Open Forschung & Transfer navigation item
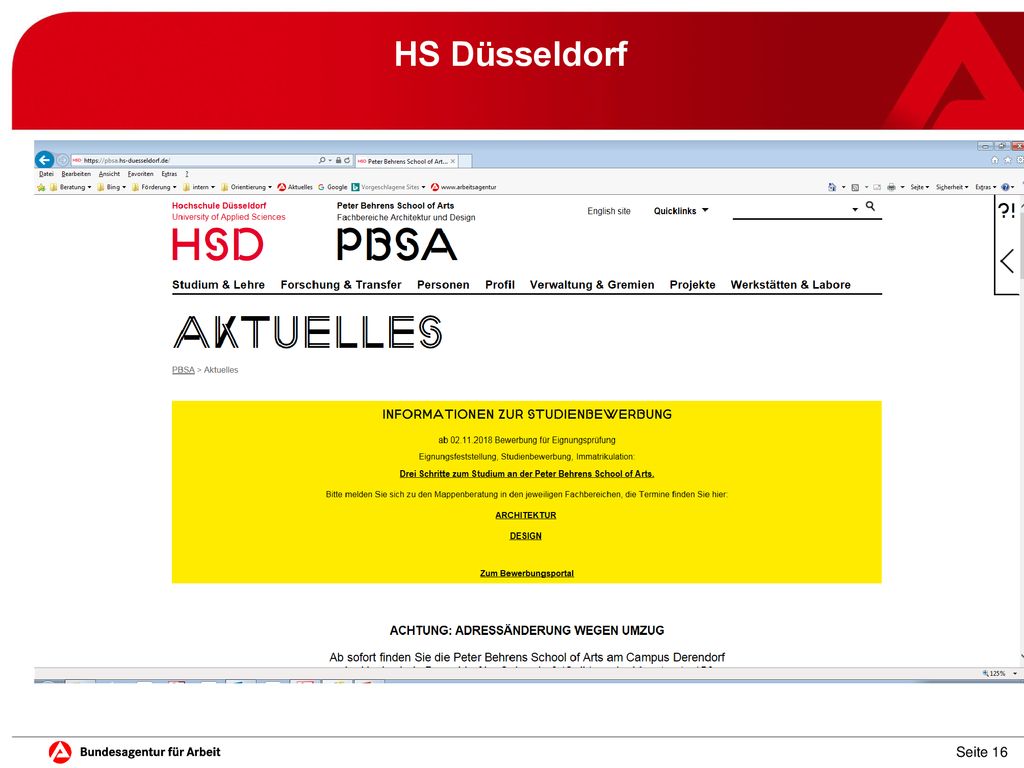The height and width of the screenshot is (768, 1024). point(341,285)
